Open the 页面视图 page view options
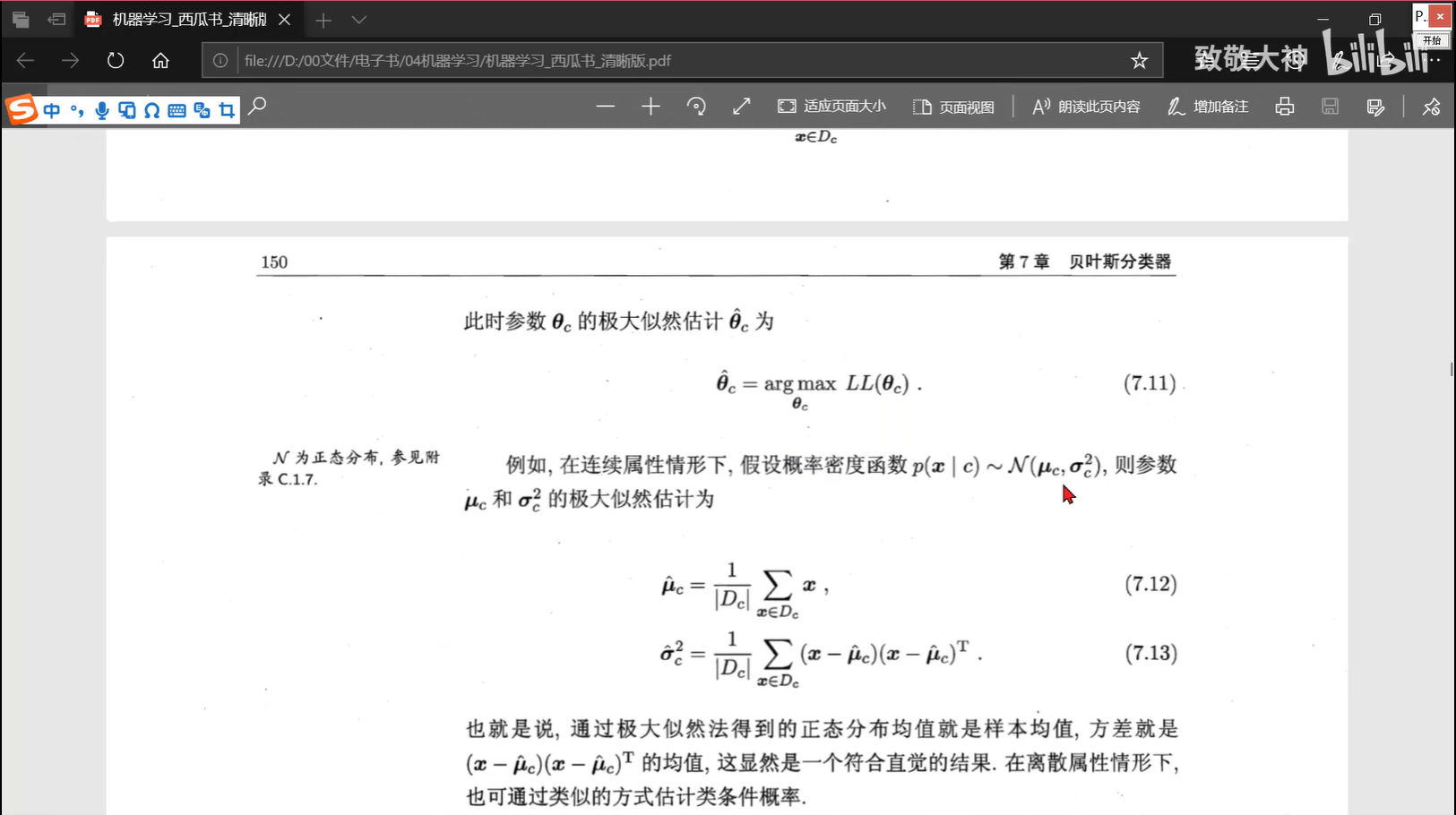 953,106
